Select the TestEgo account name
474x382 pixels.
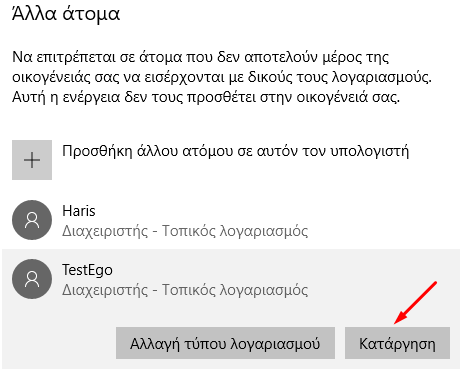[x=87, y=270]
